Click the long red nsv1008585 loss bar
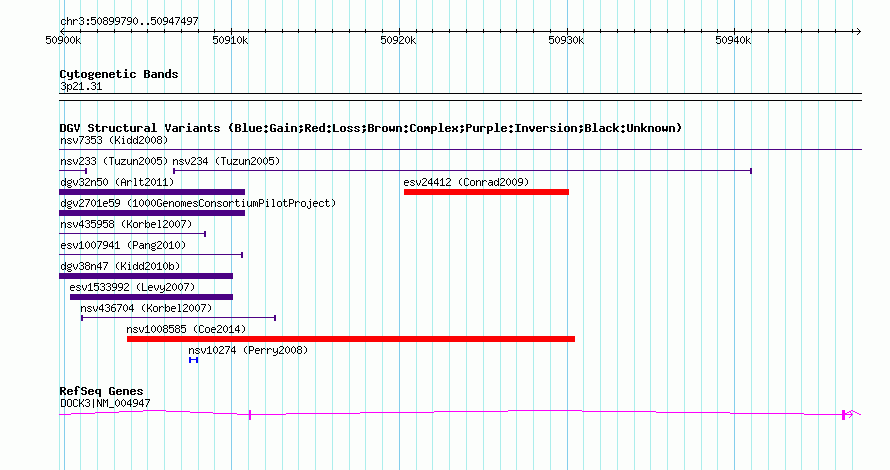This screenshot has width=890, height=470. coord(351,339)
